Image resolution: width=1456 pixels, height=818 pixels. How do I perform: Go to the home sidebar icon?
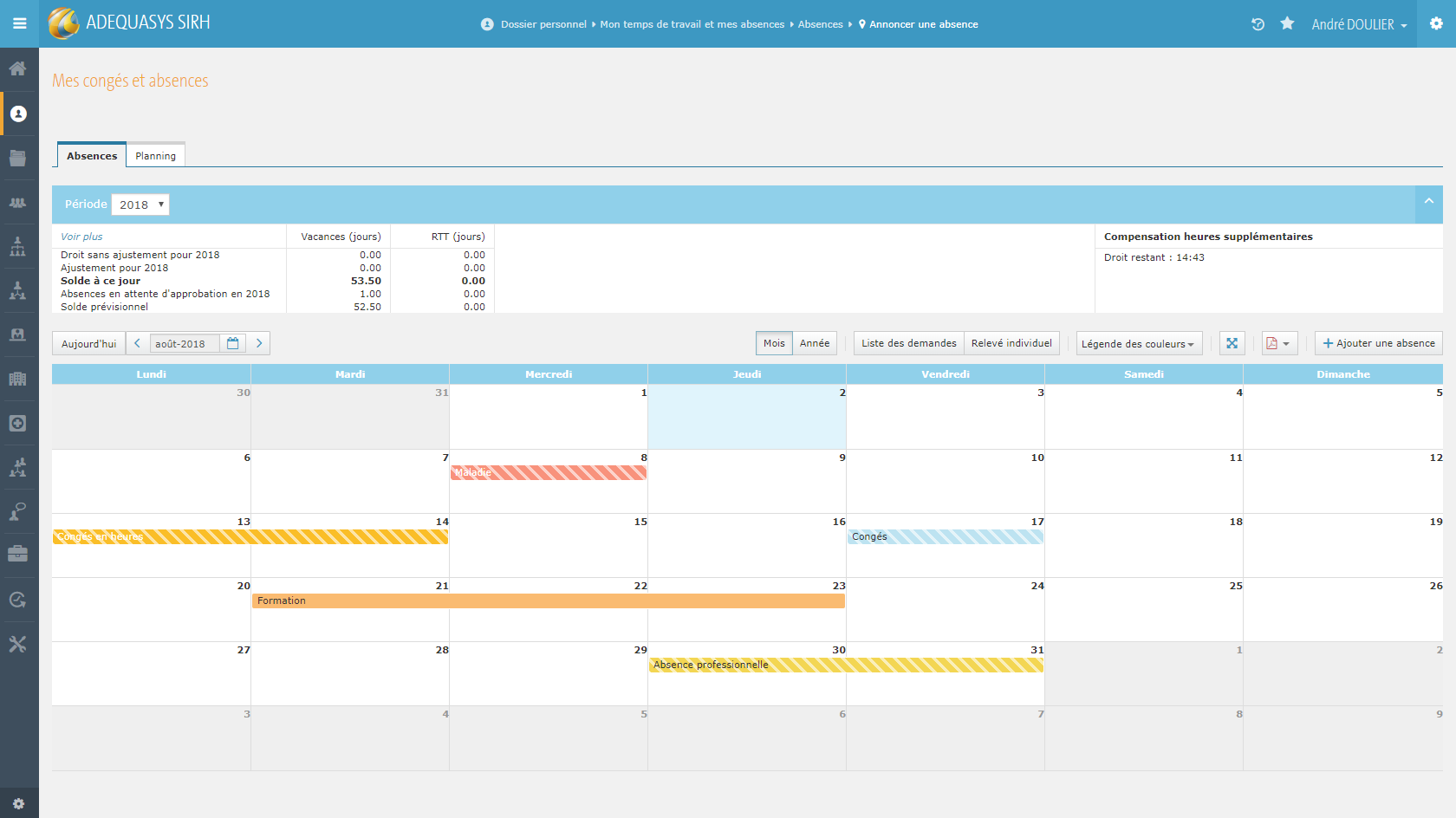[x=17, y=68]
